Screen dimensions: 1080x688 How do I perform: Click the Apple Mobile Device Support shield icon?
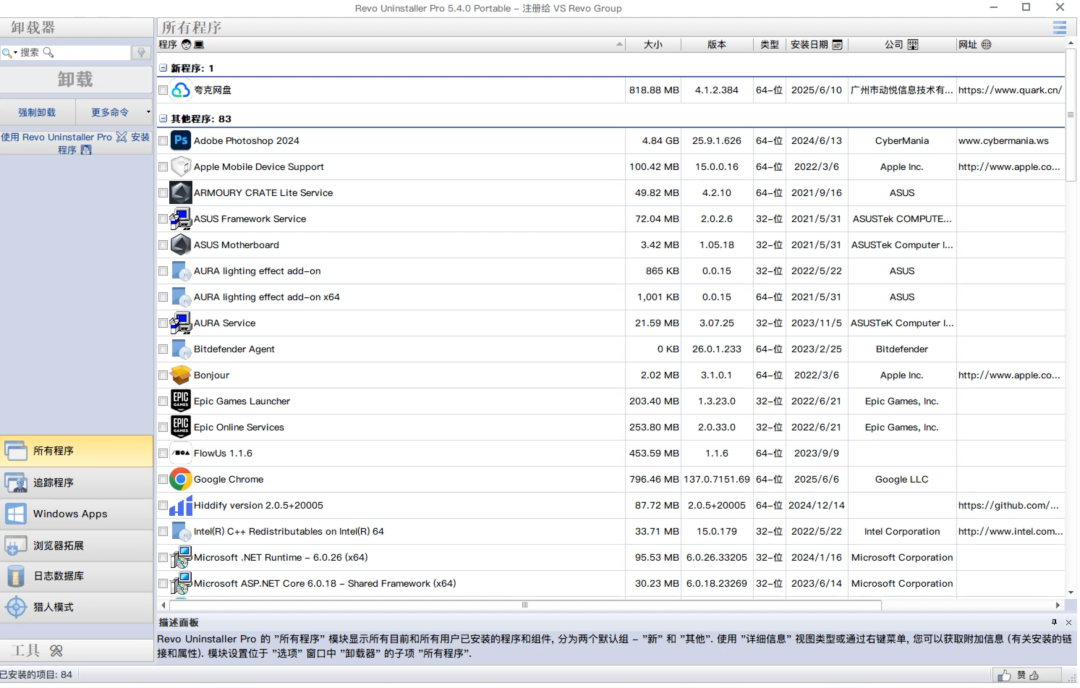[x=180, y=167]
